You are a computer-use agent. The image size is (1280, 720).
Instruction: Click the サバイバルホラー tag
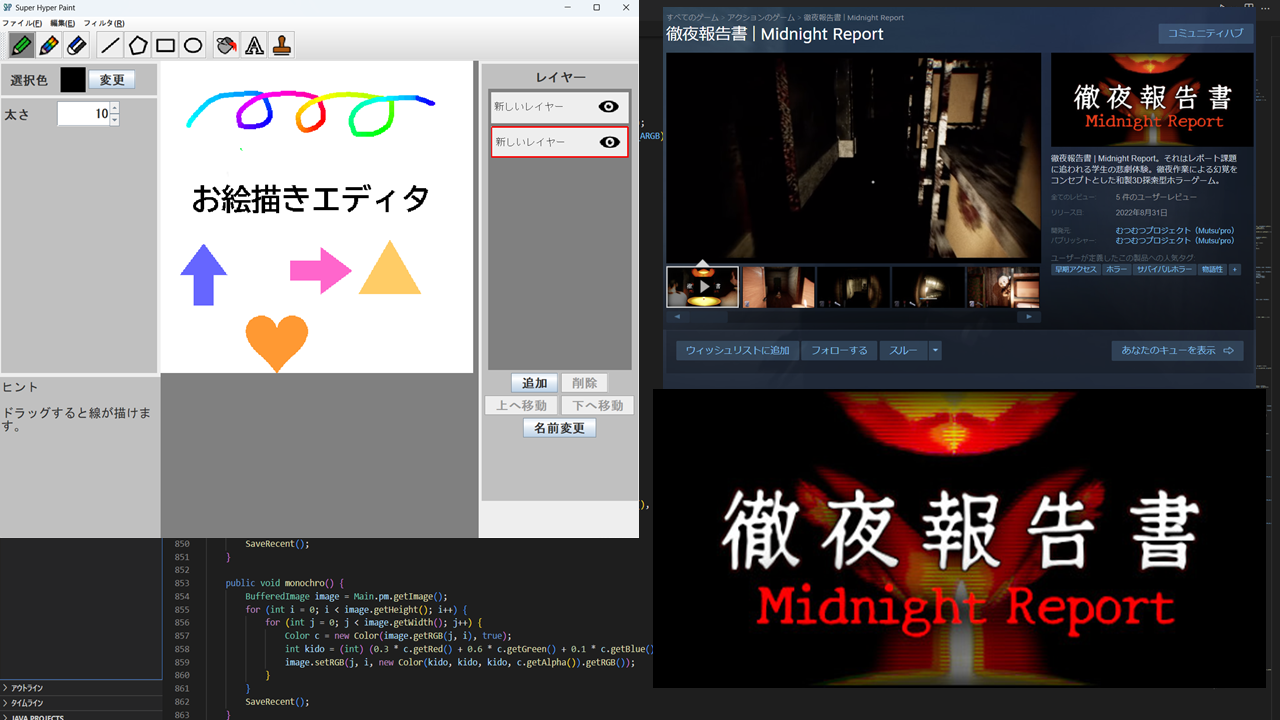point(1163,269)
